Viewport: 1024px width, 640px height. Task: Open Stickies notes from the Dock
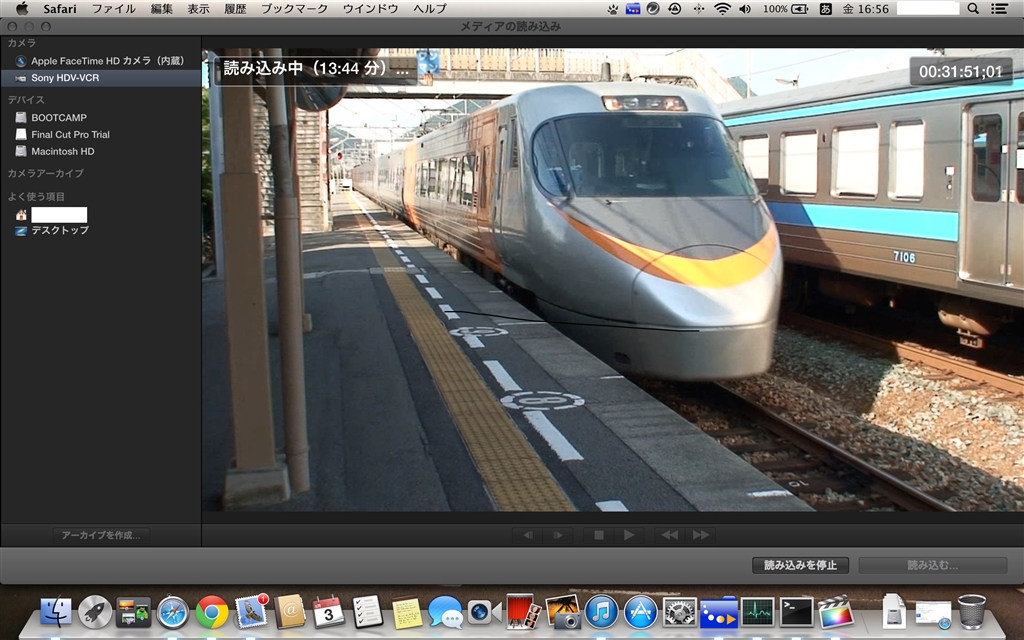(406, 613)
